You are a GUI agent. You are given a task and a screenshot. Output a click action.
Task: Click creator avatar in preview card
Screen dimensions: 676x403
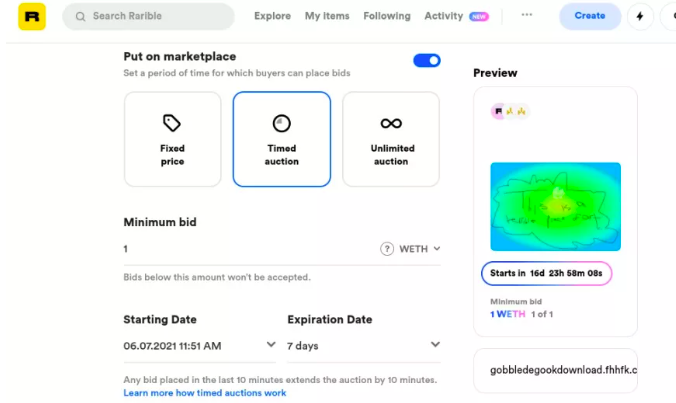pyautogui.click(x=498, y=111)
